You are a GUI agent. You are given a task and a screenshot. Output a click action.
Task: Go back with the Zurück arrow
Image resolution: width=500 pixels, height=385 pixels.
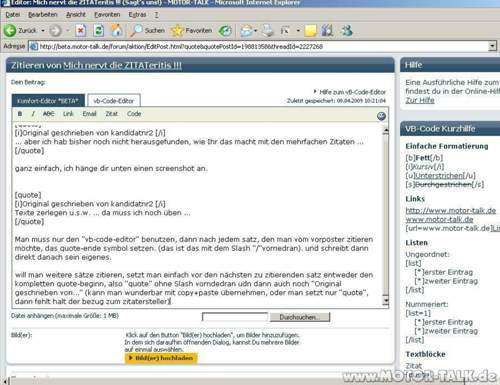point(10,31)
